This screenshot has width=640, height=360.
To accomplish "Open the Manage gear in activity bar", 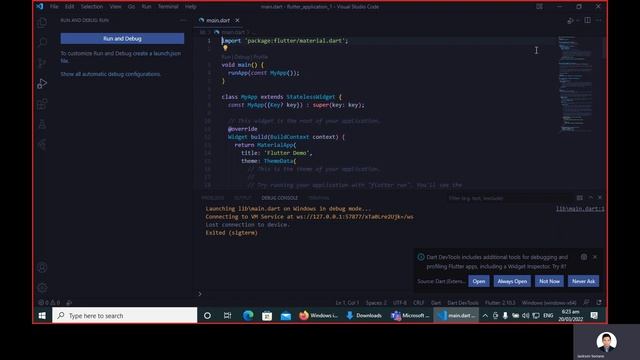I will click(x=42, y=288).
